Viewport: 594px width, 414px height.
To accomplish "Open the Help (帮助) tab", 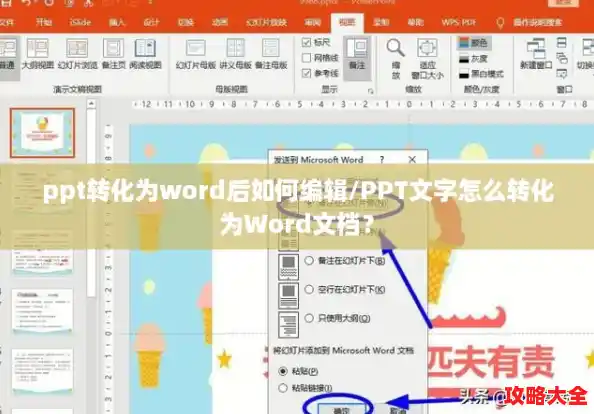I will click(x=415, y=23).
